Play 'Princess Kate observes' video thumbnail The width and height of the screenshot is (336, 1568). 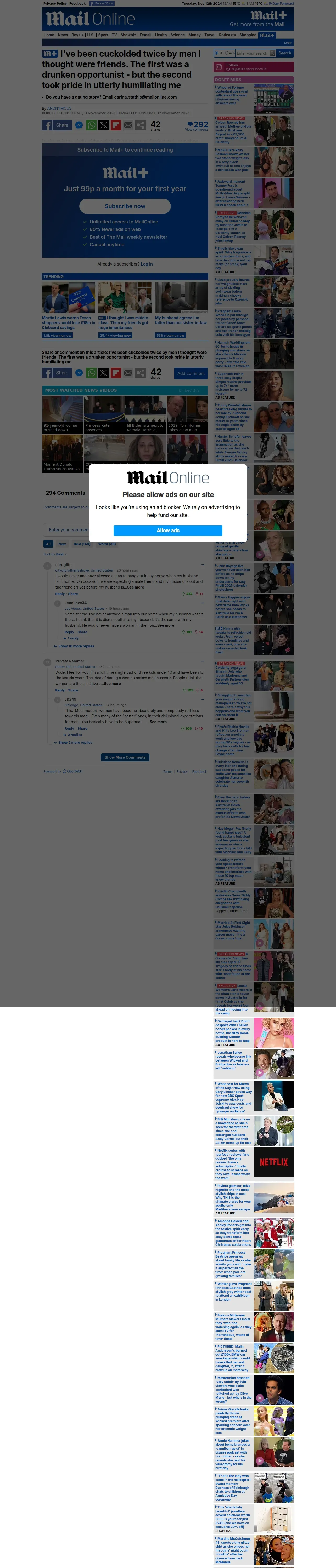[104, 414]
